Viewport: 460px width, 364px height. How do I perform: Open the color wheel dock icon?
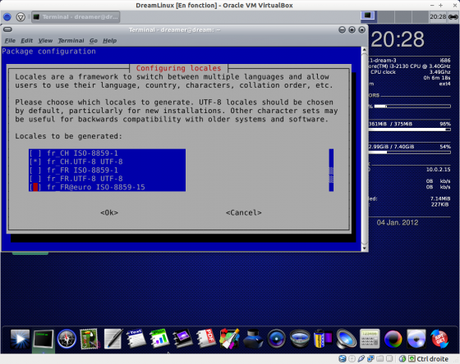393,339
